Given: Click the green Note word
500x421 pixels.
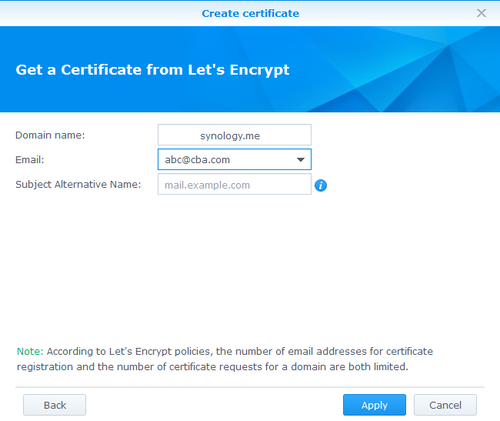Looking at the screenshot, I should [x=30, y=351].
